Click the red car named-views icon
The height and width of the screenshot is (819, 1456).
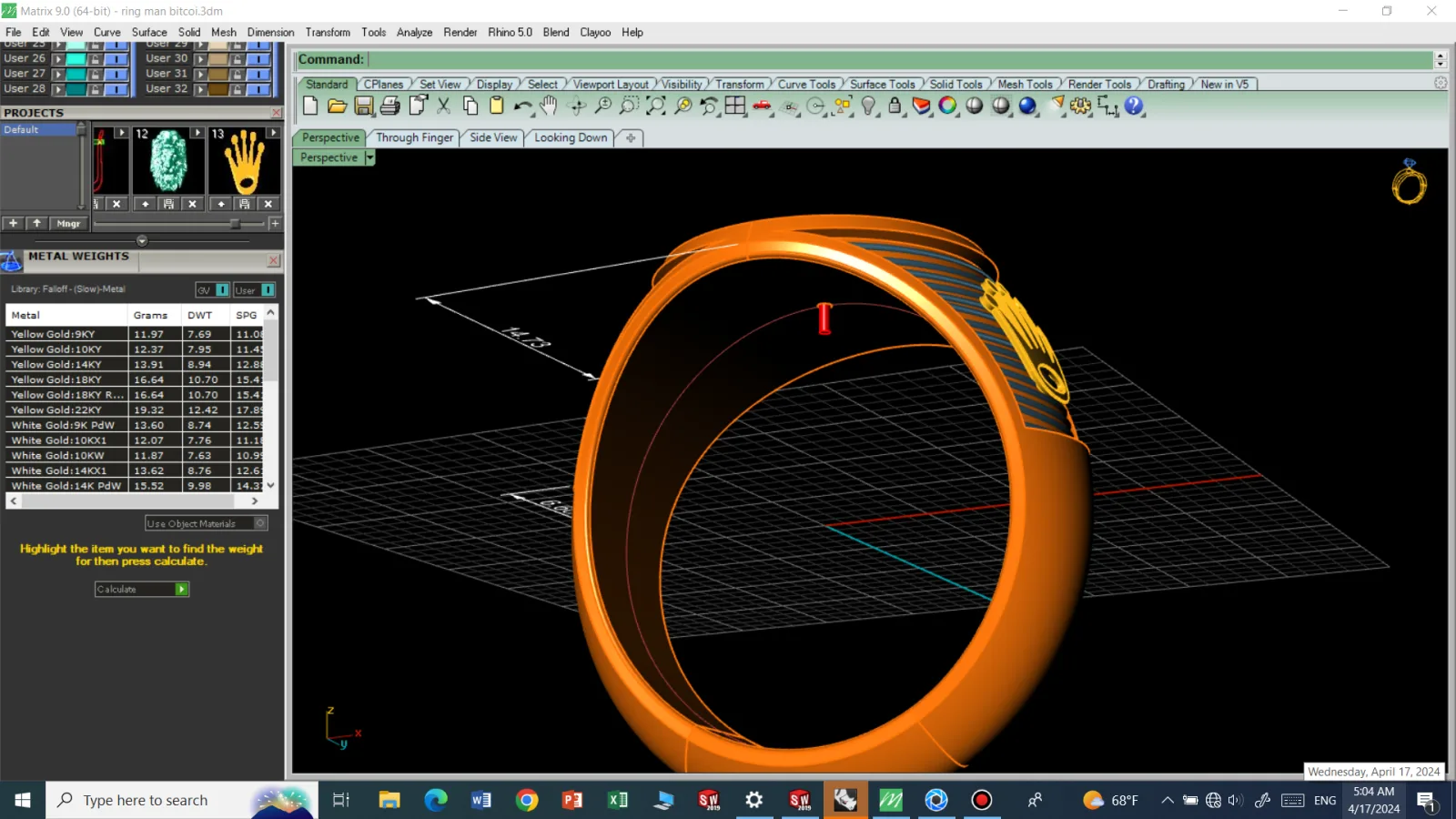[x=762, y=106]
